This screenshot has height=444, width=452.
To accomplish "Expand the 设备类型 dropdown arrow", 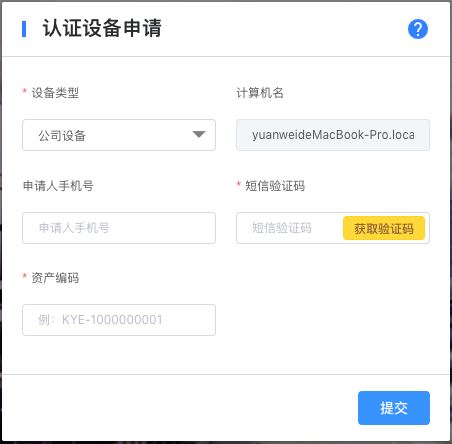I will pos(199,134).
